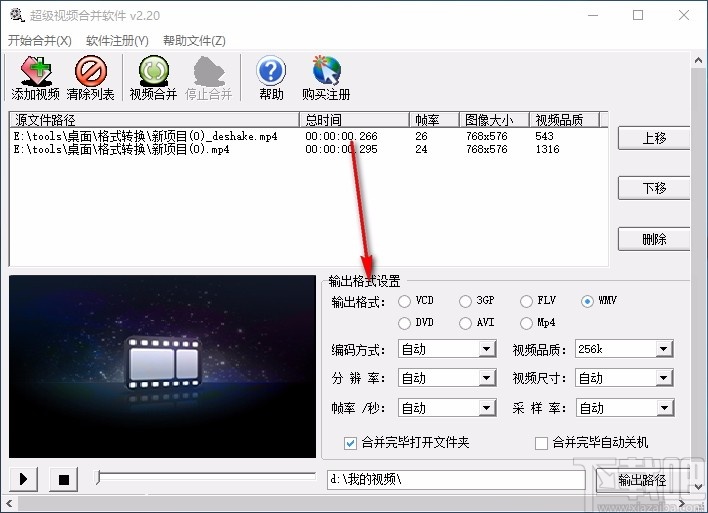Click the 删除 delete button
708x513 pixels.
(654, 239)
